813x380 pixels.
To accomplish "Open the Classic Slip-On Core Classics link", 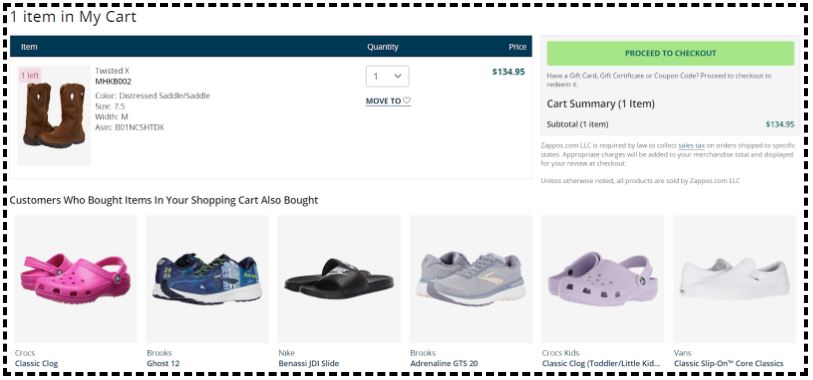I will 728,363.
